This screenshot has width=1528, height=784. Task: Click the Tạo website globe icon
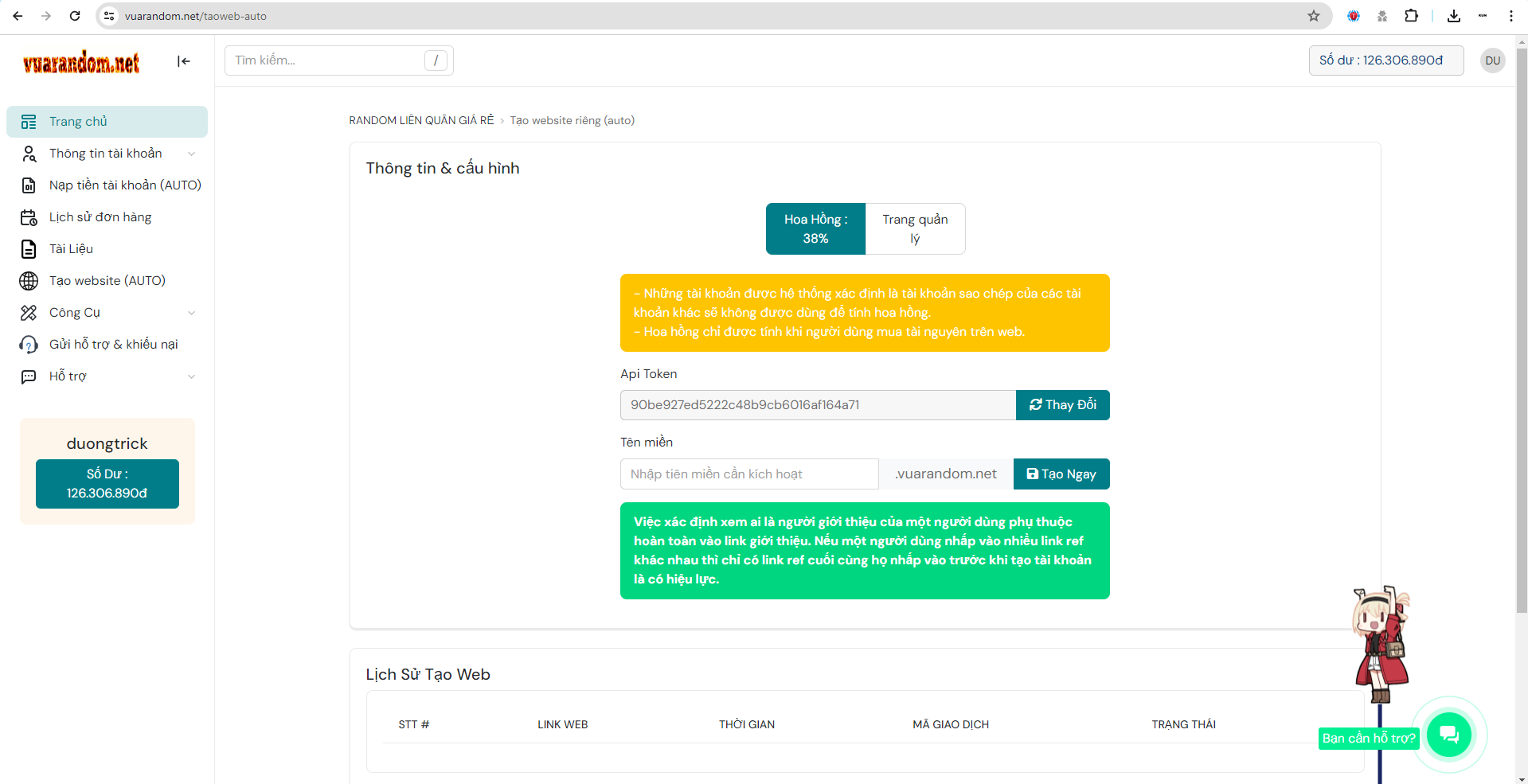(x=29, y=281)
